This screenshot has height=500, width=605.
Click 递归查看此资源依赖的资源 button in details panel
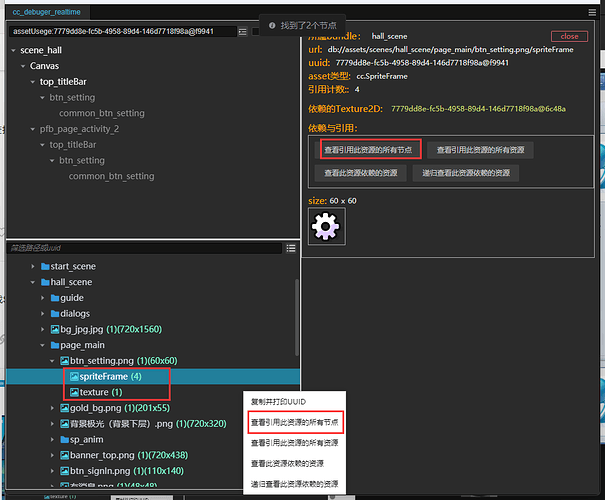tap(466, 173)
